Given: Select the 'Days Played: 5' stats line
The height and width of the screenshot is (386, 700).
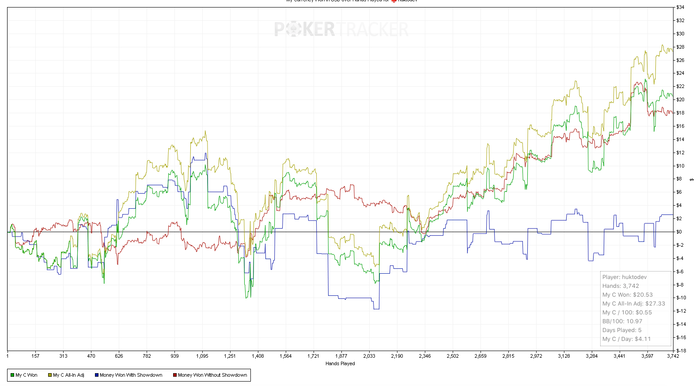Looking at the screenshot, I should (622, 330).
